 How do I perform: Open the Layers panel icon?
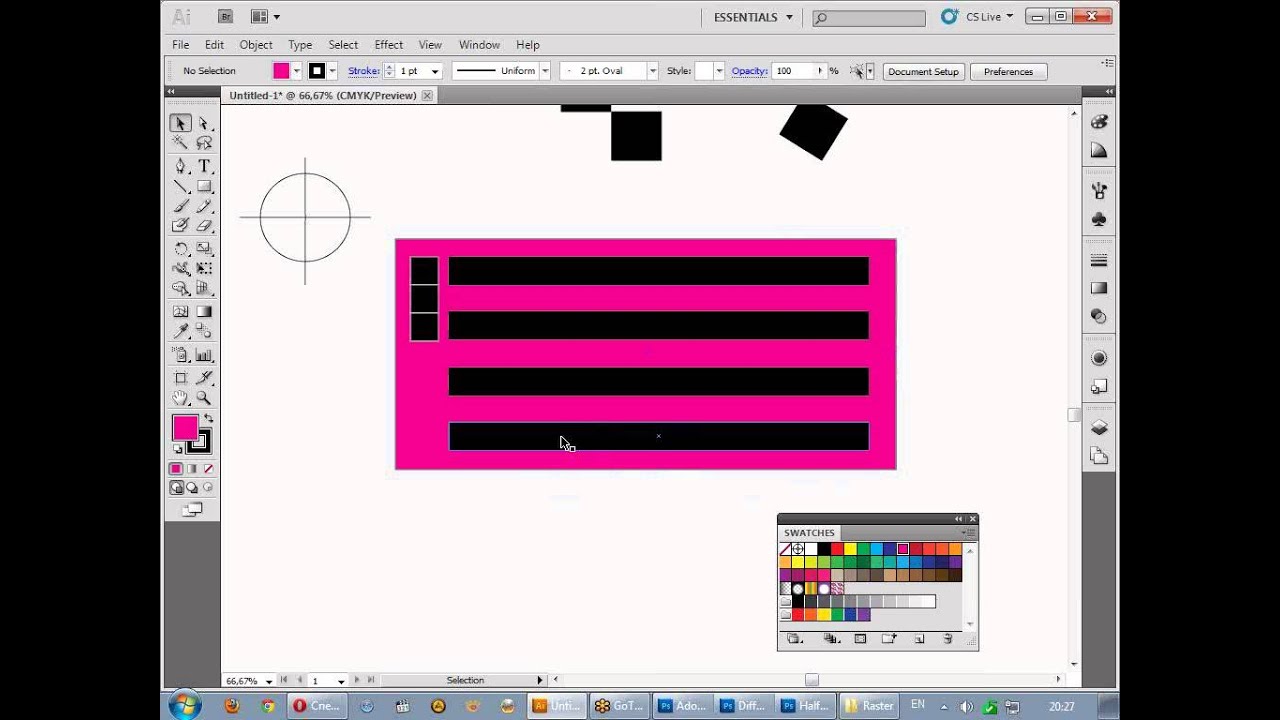1099,427
